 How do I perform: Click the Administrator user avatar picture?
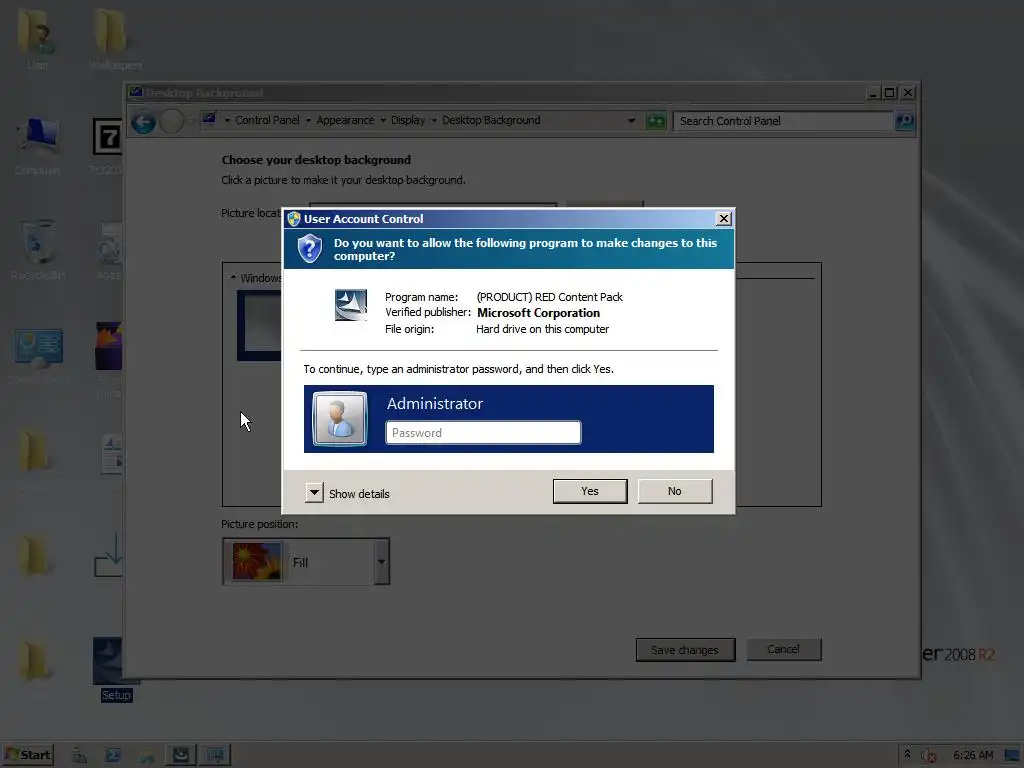pyautogui.click(x=340, y=419)
